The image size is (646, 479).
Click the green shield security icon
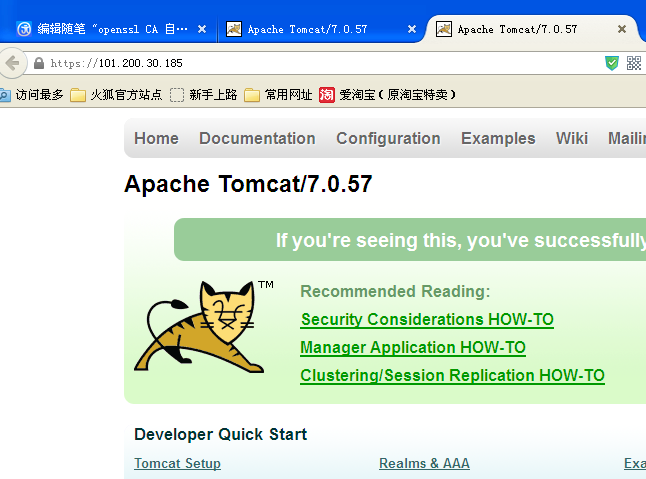coord(612,63)
